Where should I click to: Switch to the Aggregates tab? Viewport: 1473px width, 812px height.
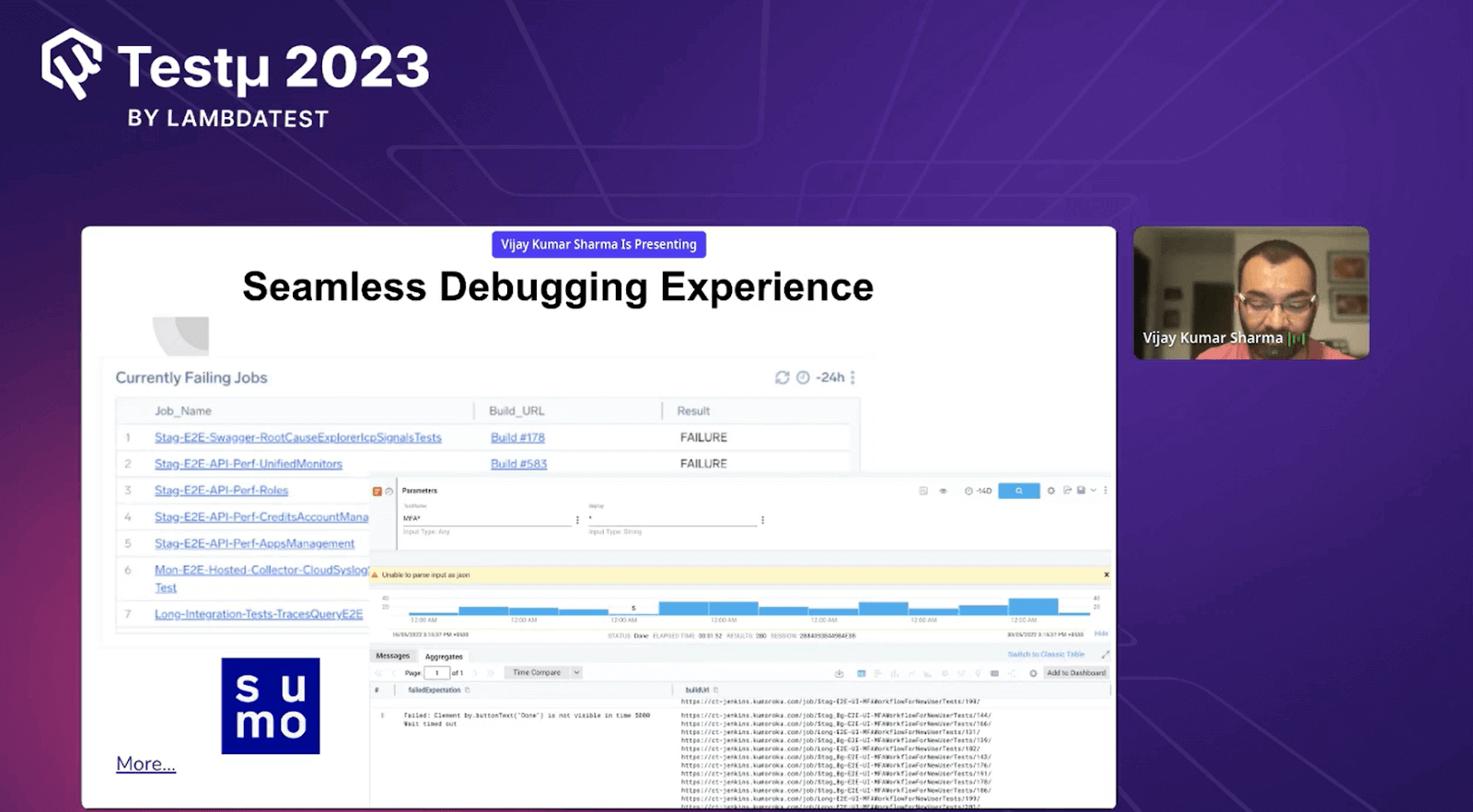444,656
